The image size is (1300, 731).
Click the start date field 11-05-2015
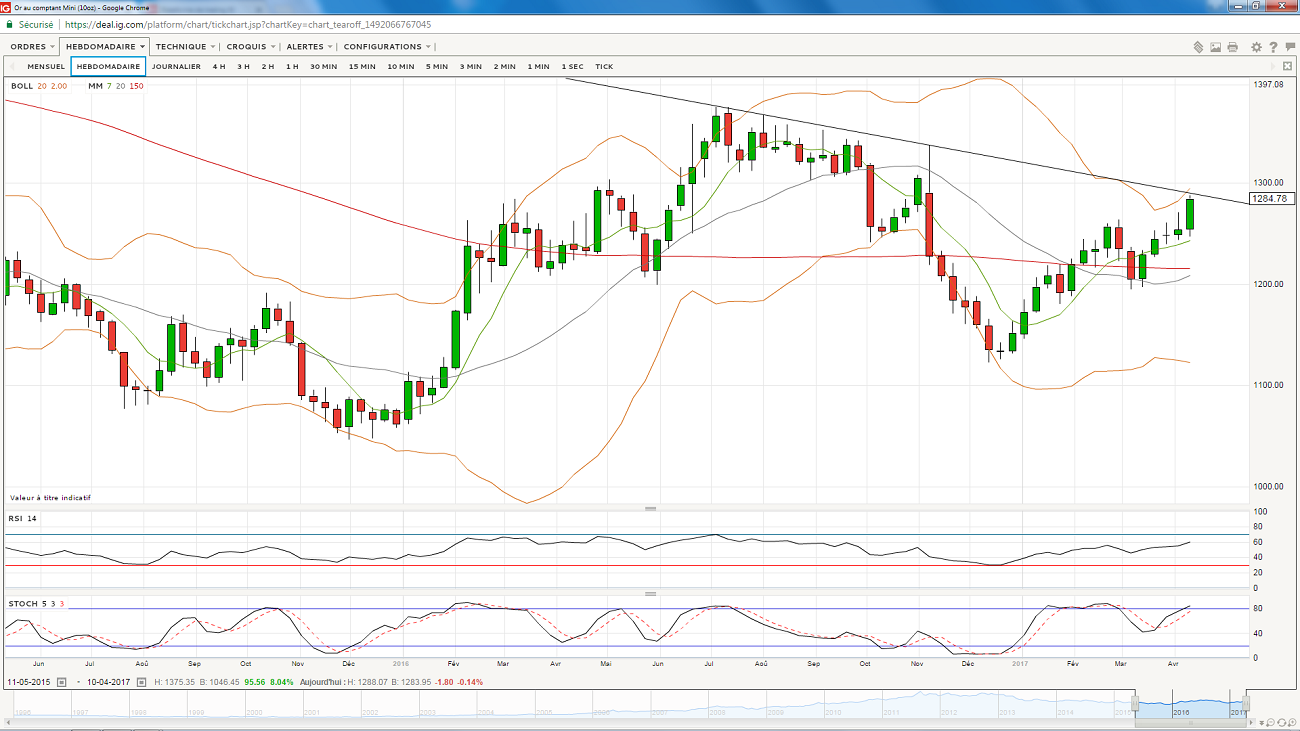[30, 682]
